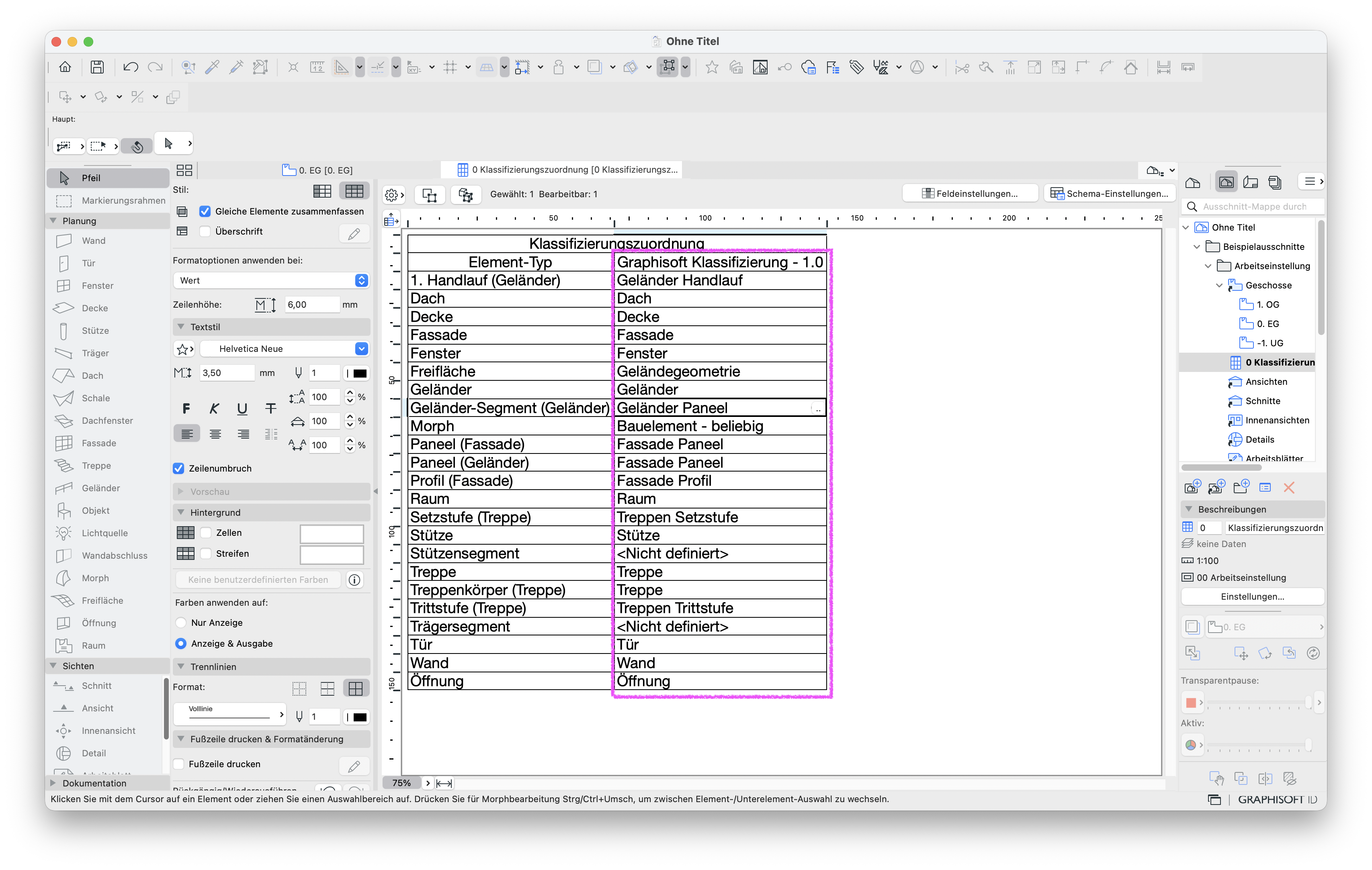Click the Zellen background color swatch
The width and height of the screenshot is (1372, 870).
click(x=332, y=533)
